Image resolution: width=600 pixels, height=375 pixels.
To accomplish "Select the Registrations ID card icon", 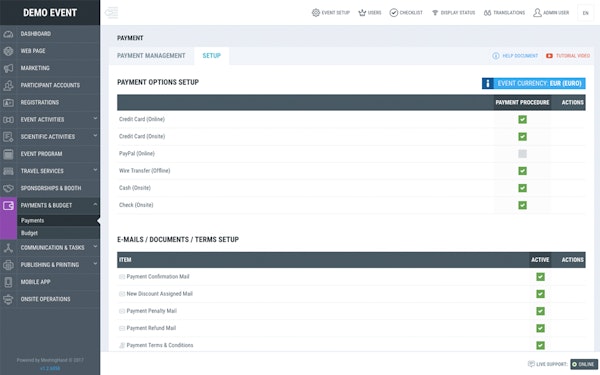I will tap(8, 103).
